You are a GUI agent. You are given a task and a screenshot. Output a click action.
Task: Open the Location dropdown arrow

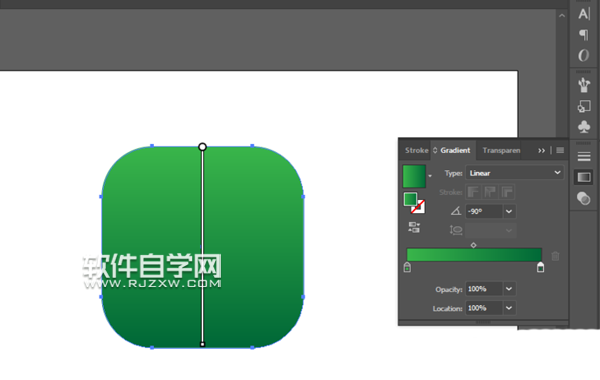(509, 308)
